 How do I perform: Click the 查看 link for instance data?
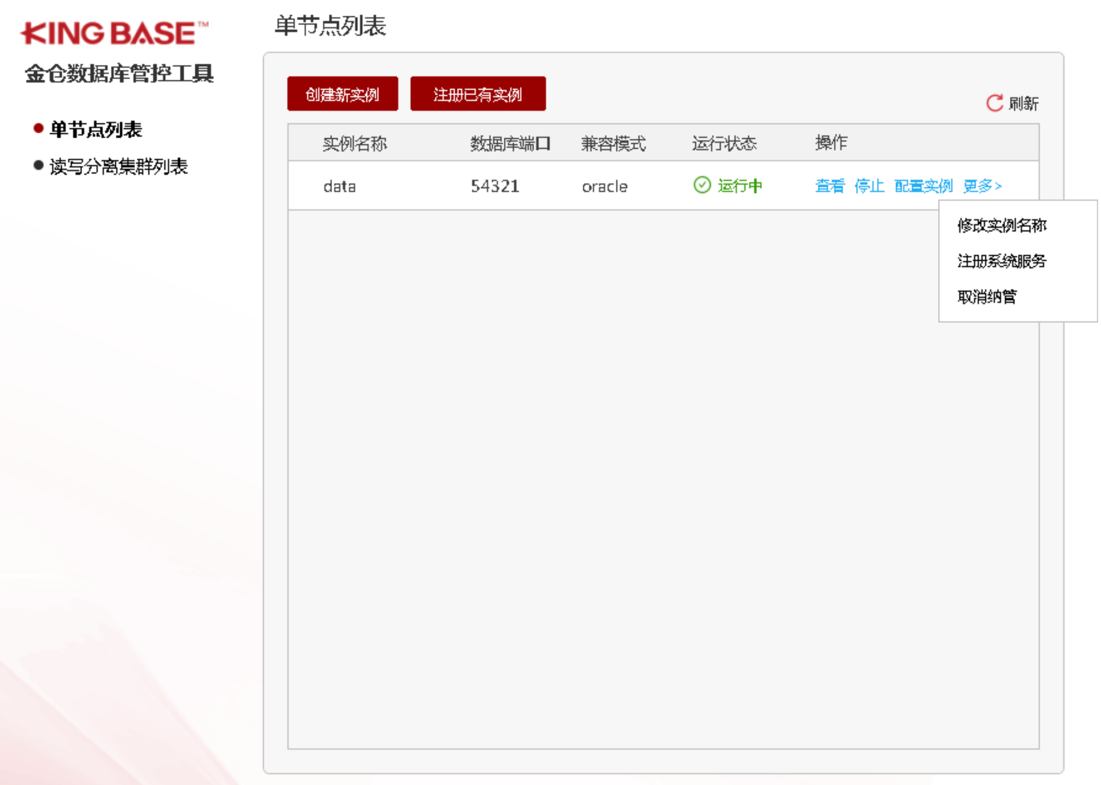click(829, 186)
